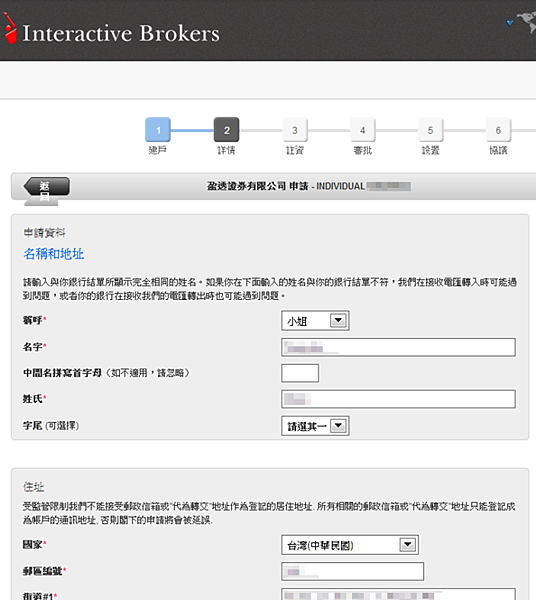Click the 姓氏 last name field
Screen dimensions: 536x600
(398, 399)
